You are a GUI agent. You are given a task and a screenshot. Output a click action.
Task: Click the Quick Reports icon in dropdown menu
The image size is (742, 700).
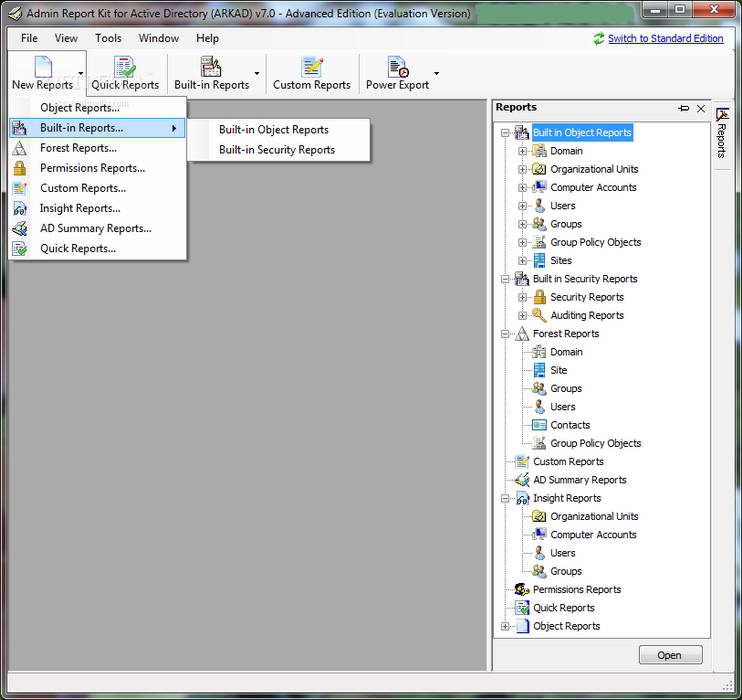tap(19, 248)
